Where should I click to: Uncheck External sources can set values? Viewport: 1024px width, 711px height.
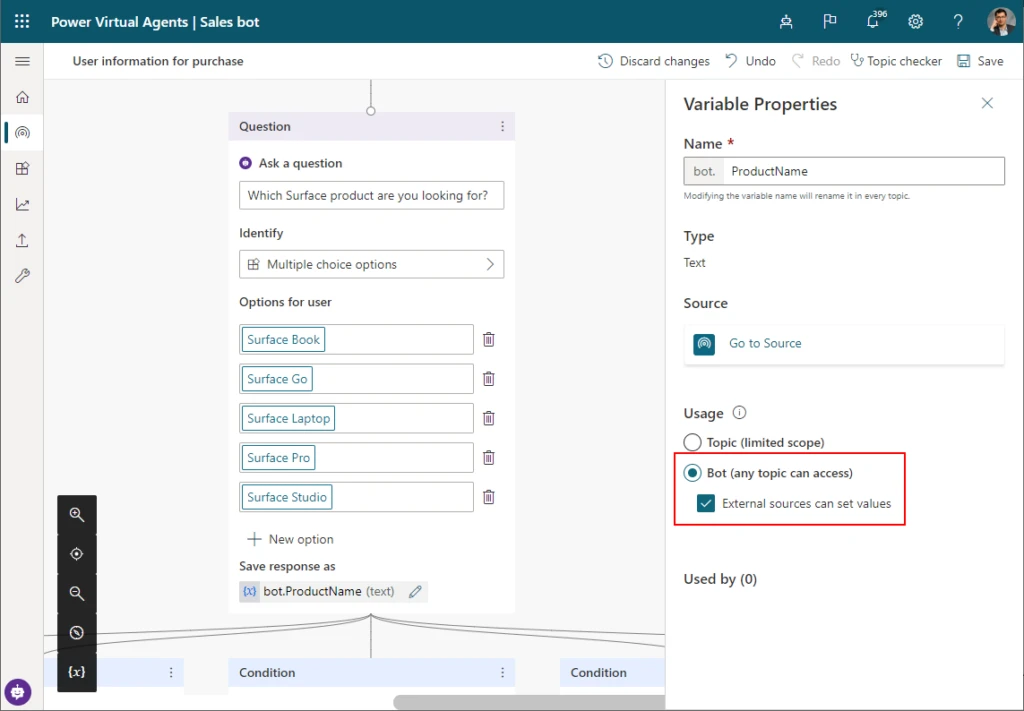[x=707, y=504]
